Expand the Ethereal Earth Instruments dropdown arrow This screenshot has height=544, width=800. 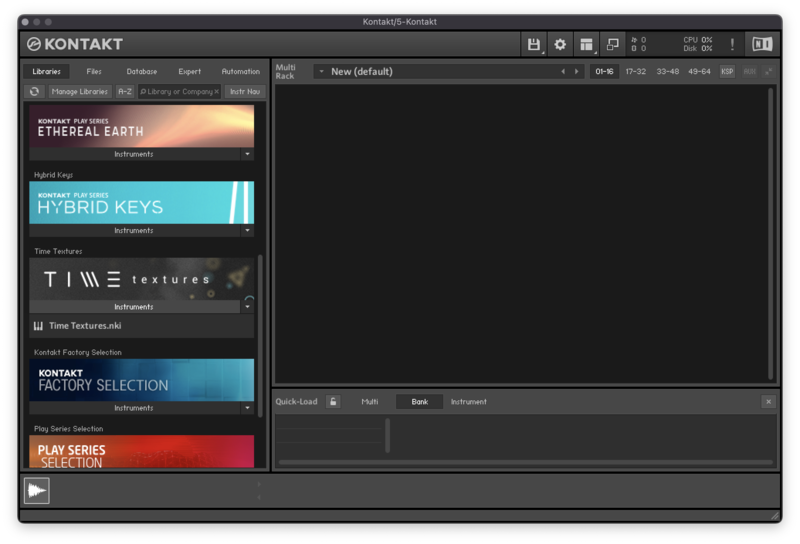tap(247, 154)
